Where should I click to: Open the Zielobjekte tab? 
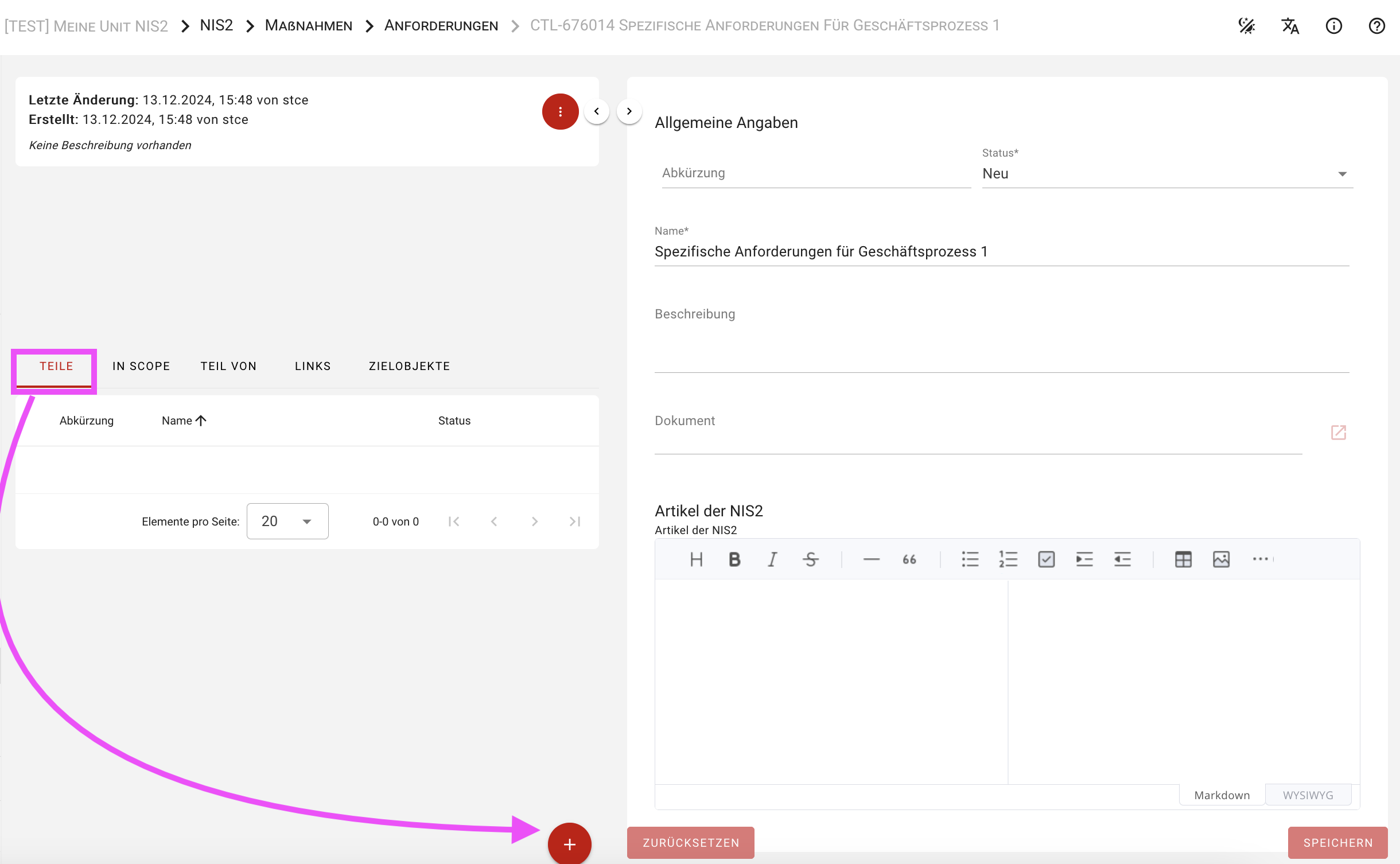(409, 366)
